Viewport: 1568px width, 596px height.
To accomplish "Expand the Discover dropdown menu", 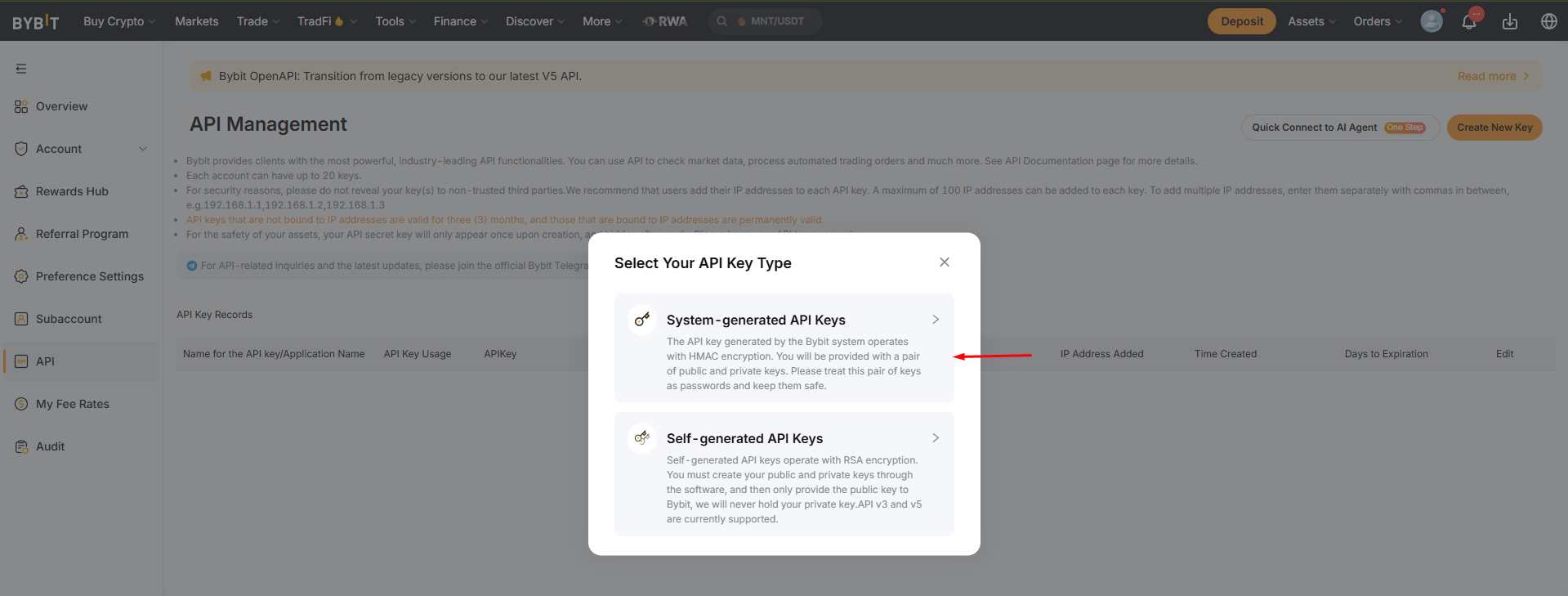I will point(535,21).
